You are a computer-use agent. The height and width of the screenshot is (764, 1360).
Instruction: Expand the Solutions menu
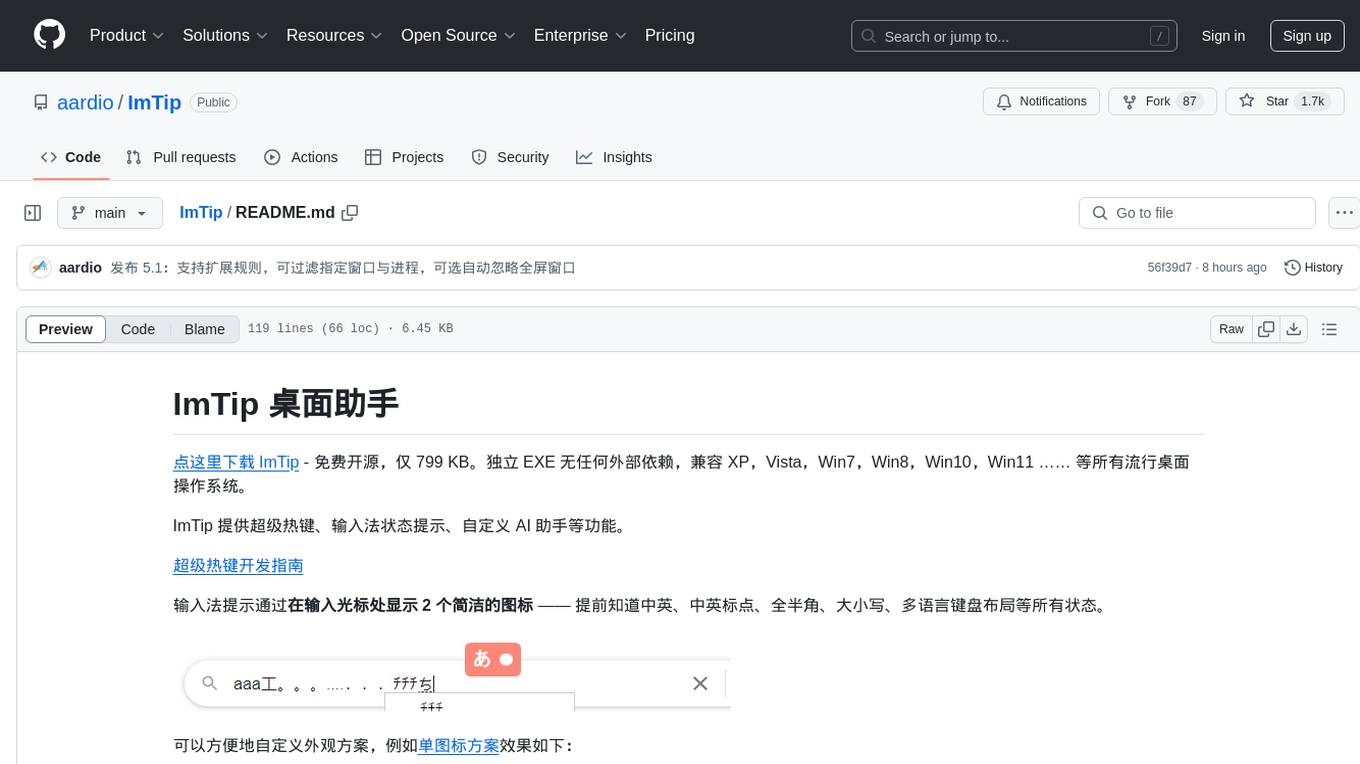click(225, 35)
